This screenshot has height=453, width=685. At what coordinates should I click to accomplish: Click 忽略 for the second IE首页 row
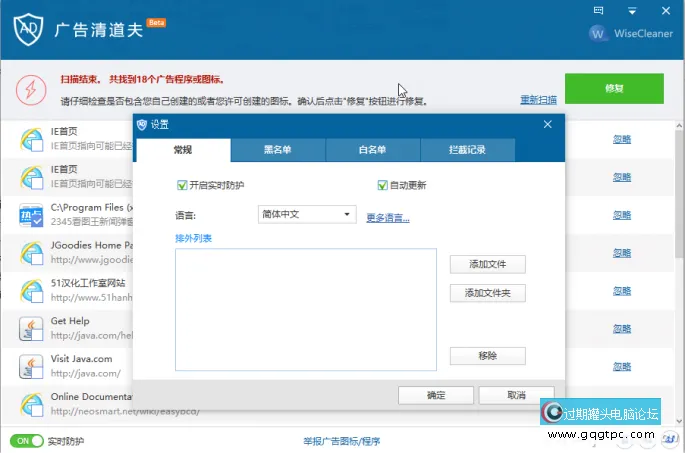(622, 177)
